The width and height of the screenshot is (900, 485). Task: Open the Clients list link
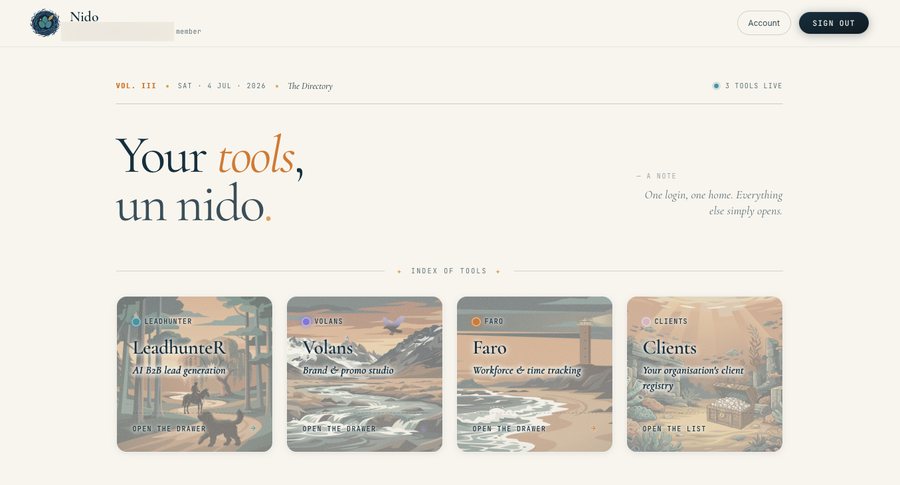[x=674, y=429]
